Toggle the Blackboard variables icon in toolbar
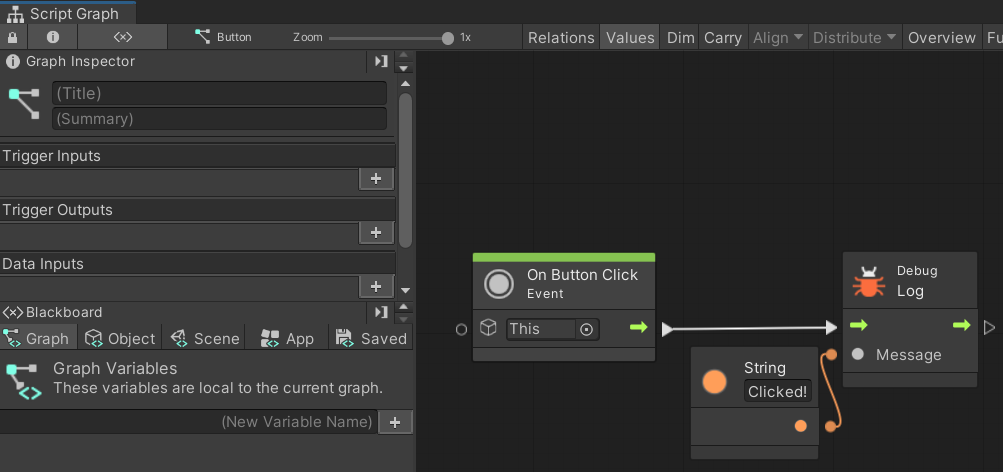 pyautogui.click(x=122, y=37)
